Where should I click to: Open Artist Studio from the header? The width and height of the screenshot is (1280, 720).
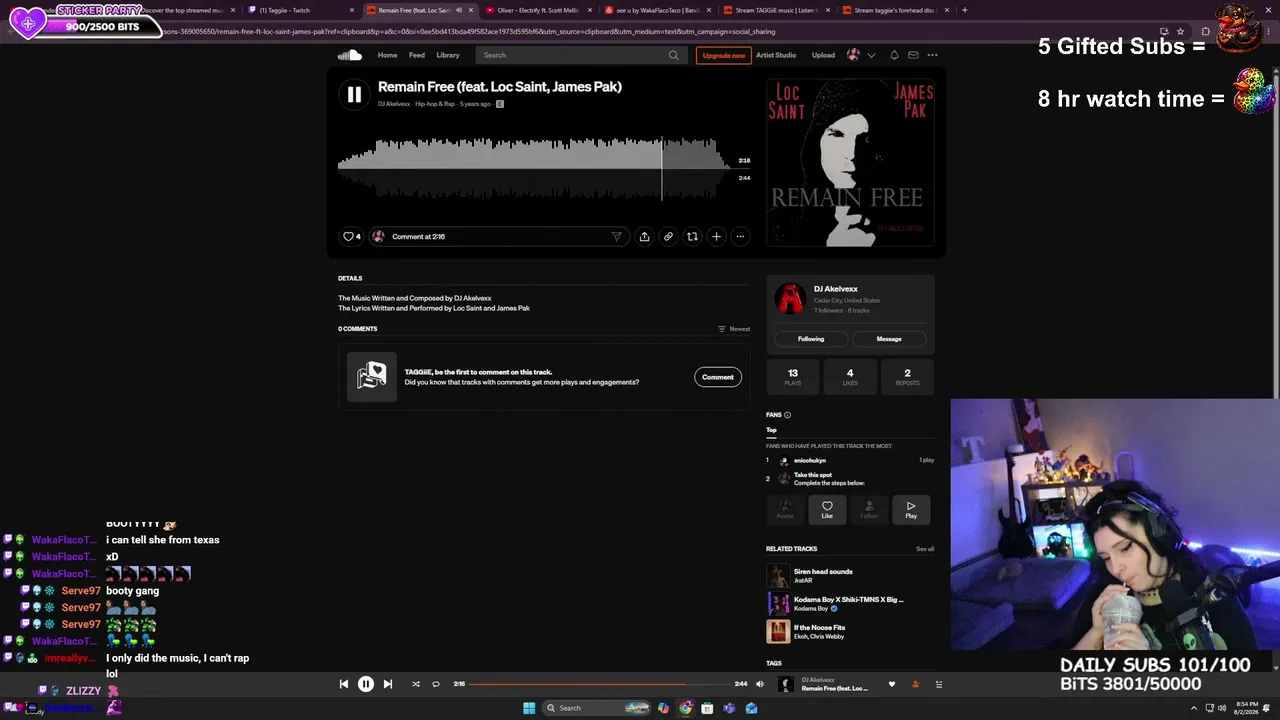pyautogui.click(x=776, y=55)
